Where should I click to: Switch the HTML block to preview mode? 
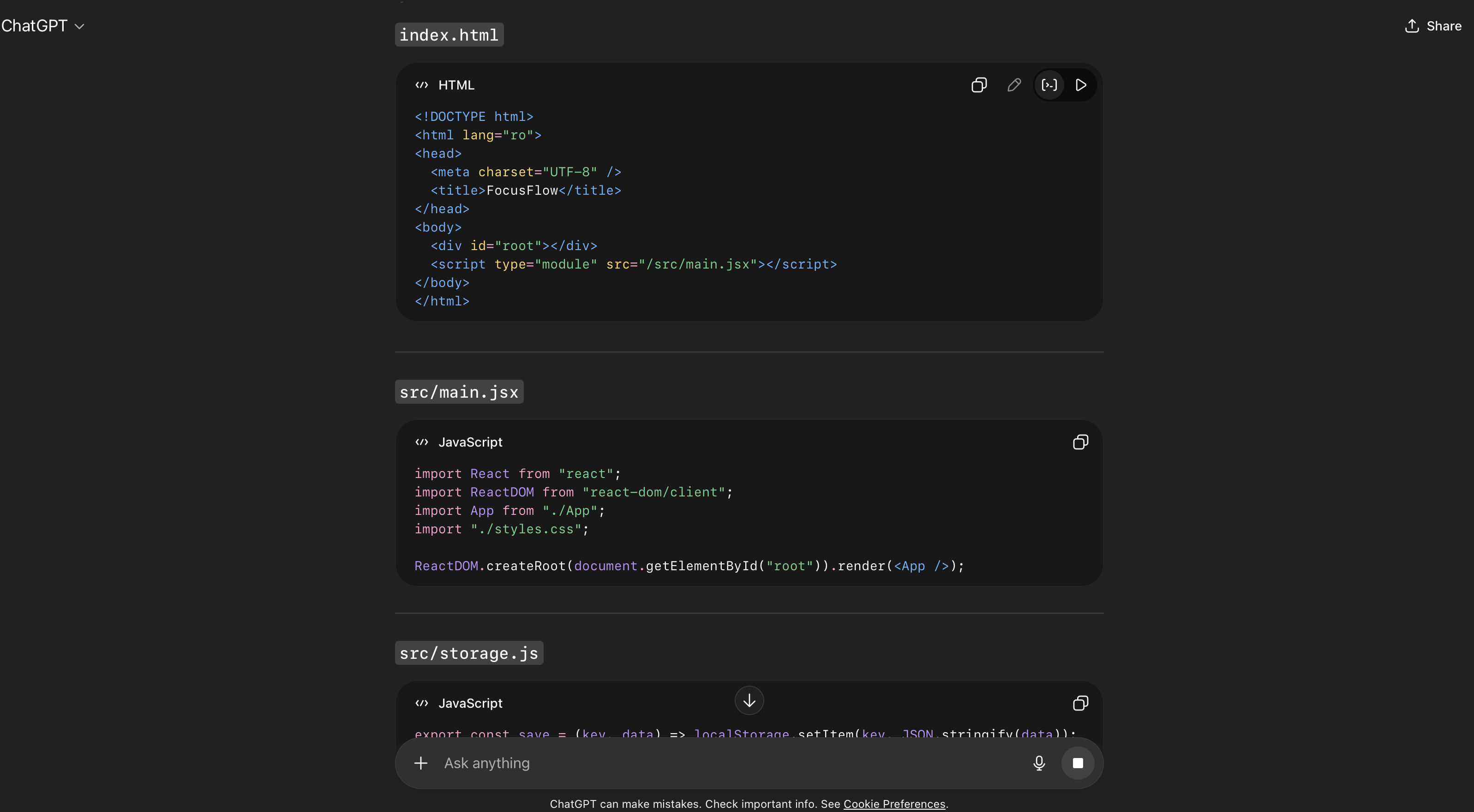(1081, 85)
